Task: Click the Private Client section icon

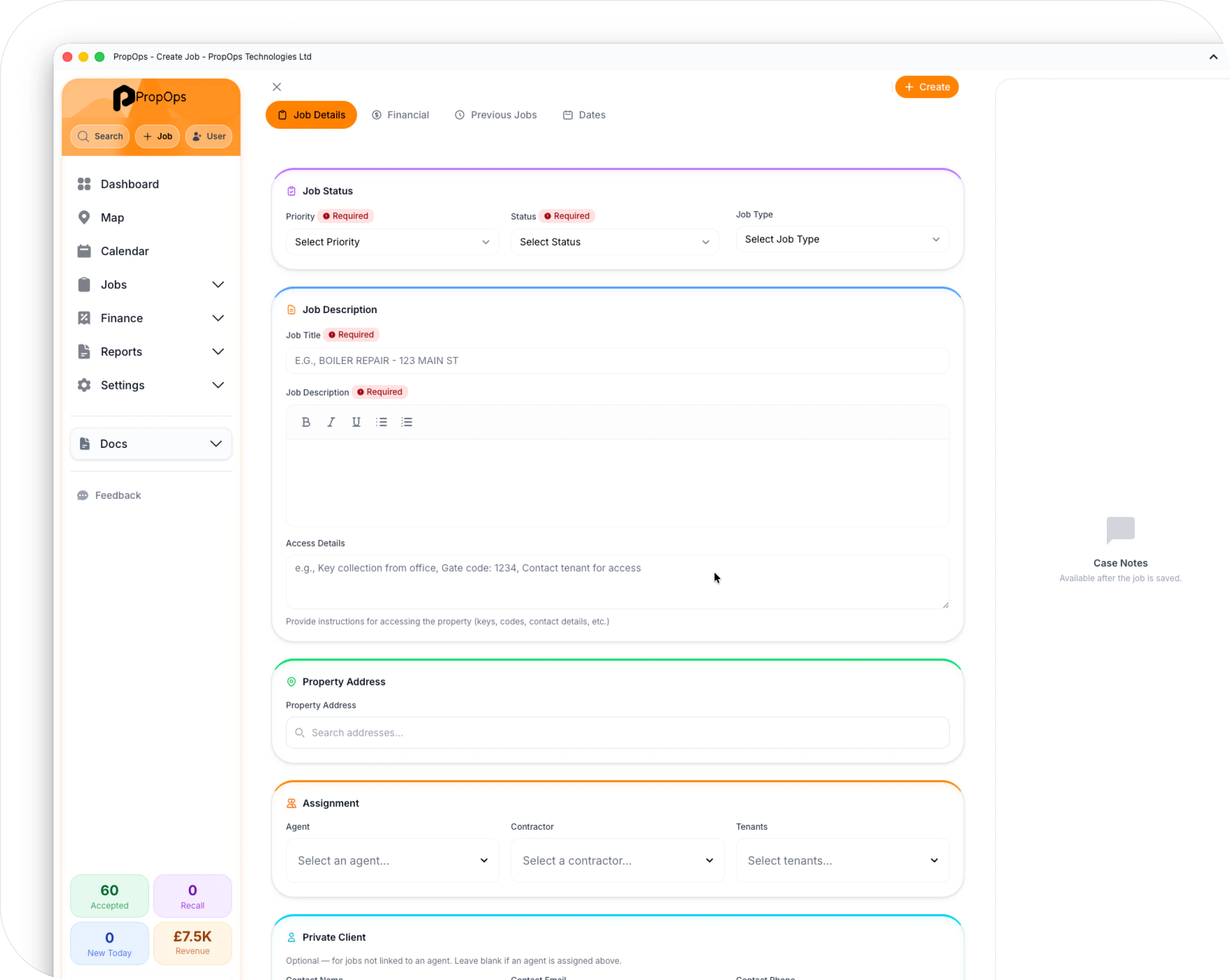Action: pyautogui.click(x=292, y=938)
